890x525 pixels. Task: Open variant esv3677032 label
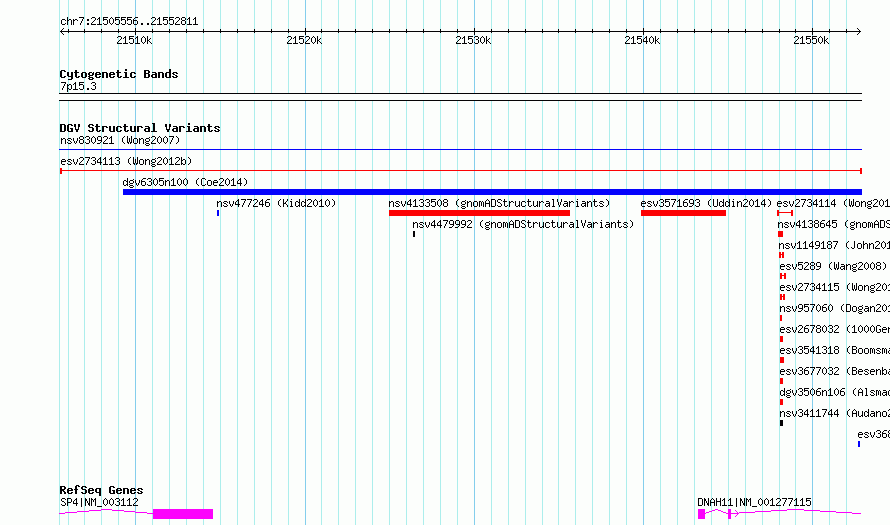(834, 371)
